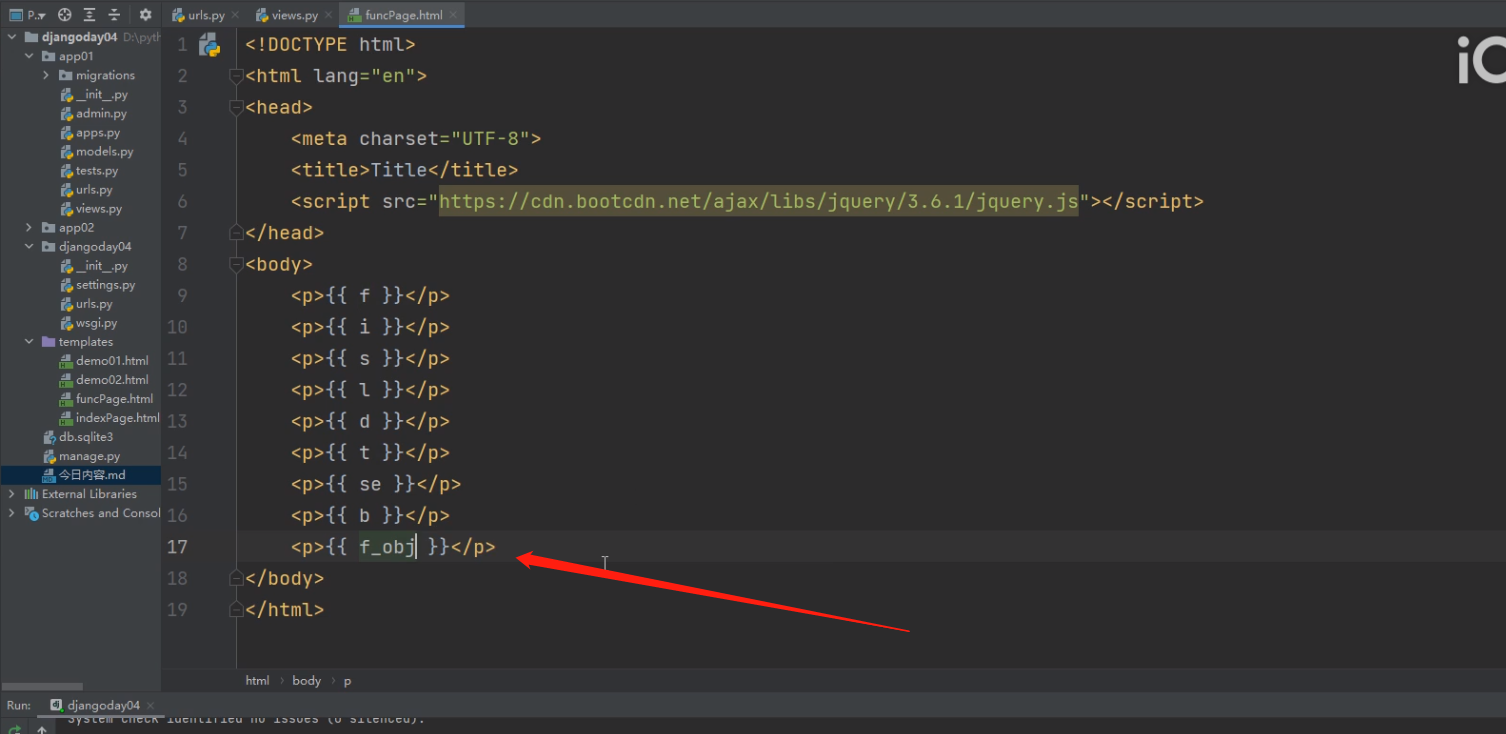
Task: Fold the head tag on line 3
Action: (x=236, y=107)
